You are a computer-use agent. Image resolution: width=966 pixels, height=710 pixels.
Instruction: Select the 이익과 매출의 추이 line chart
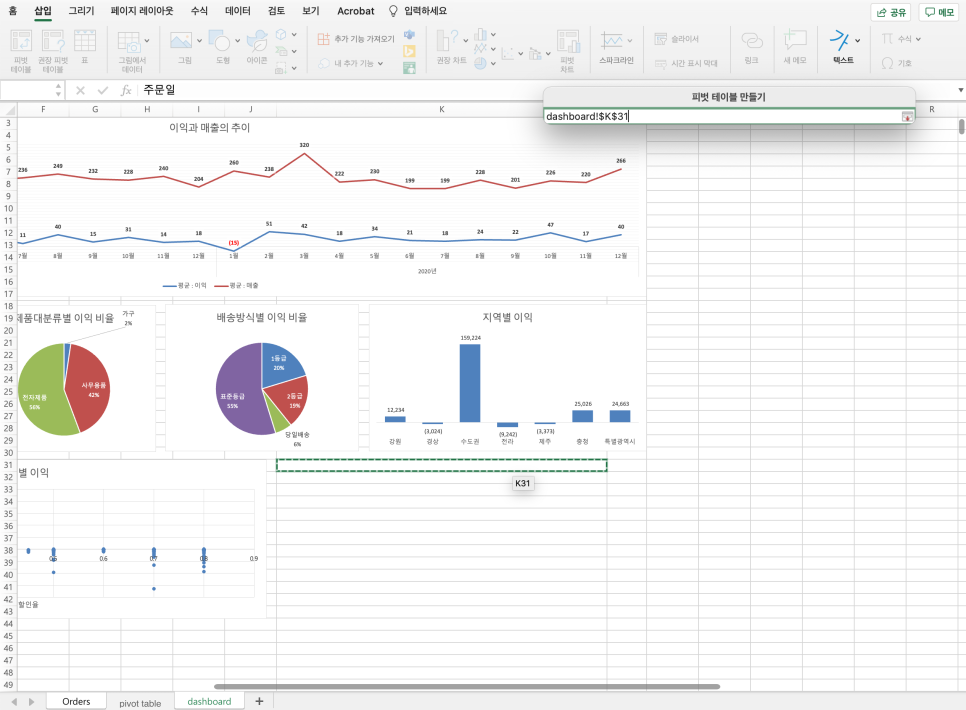click(331, 207)
